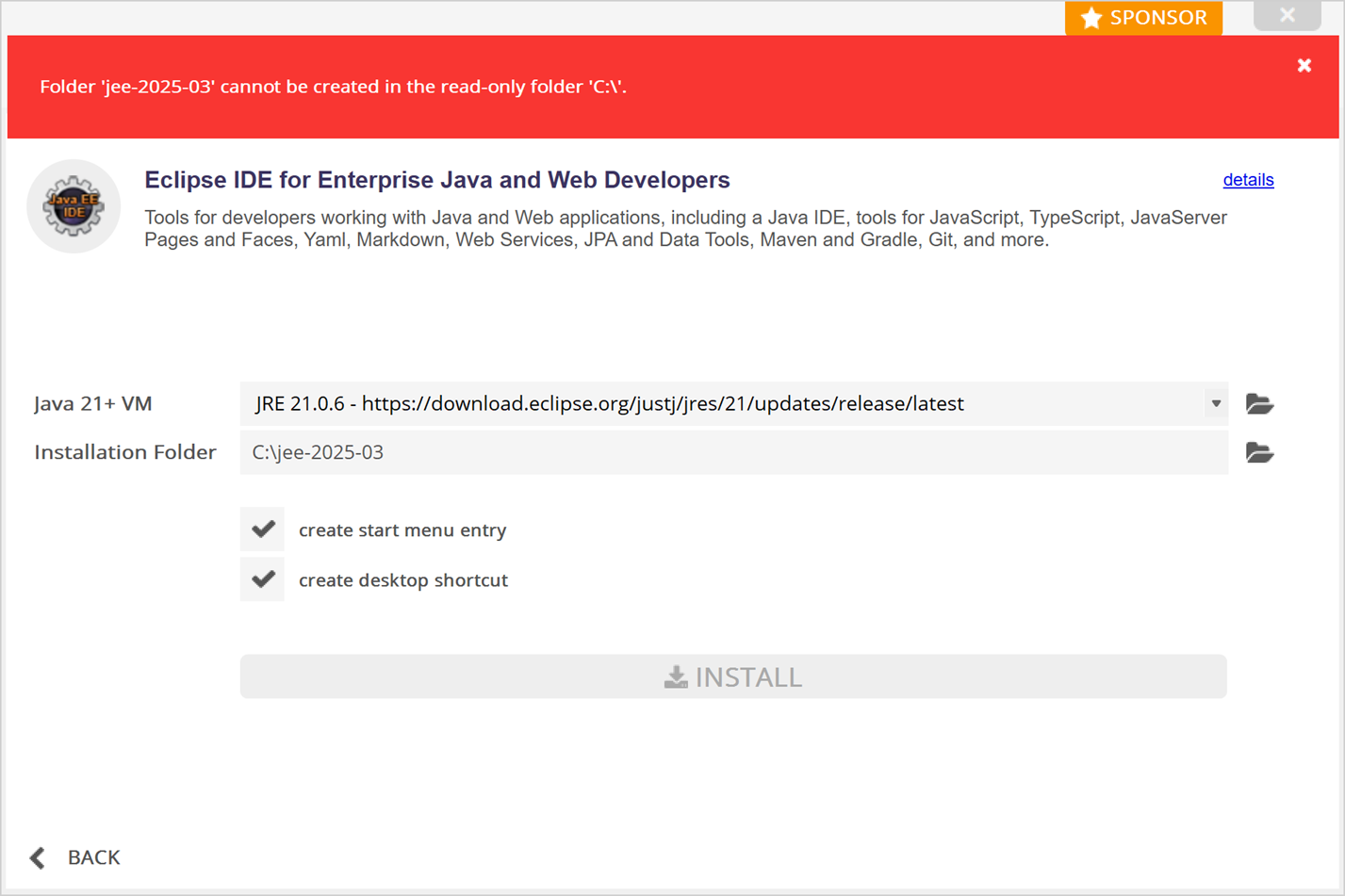
Task: Click the Java 21+ VM label
Action: click(93, 403)
